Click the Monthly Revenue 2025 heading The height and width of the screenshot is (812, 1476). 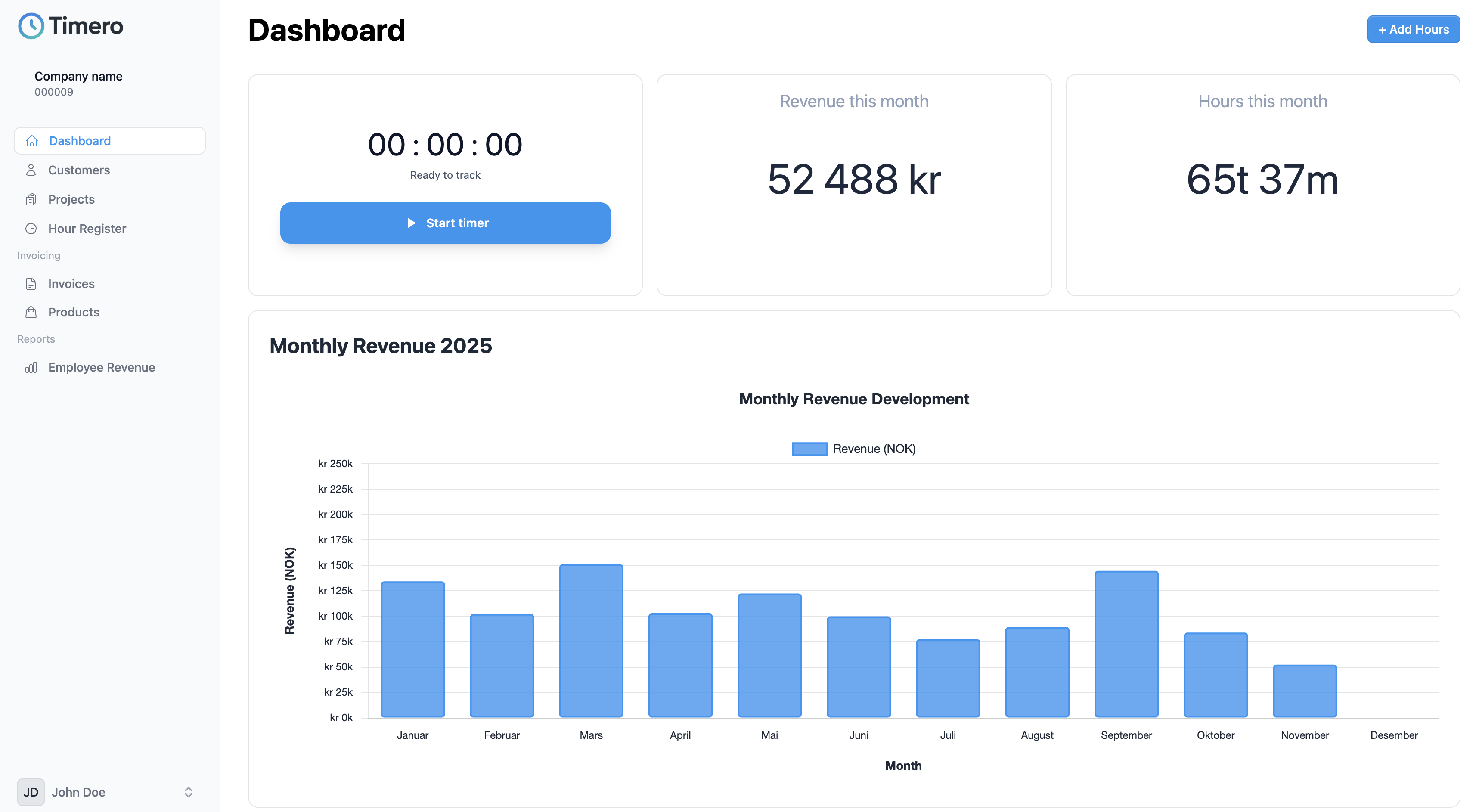381,346
